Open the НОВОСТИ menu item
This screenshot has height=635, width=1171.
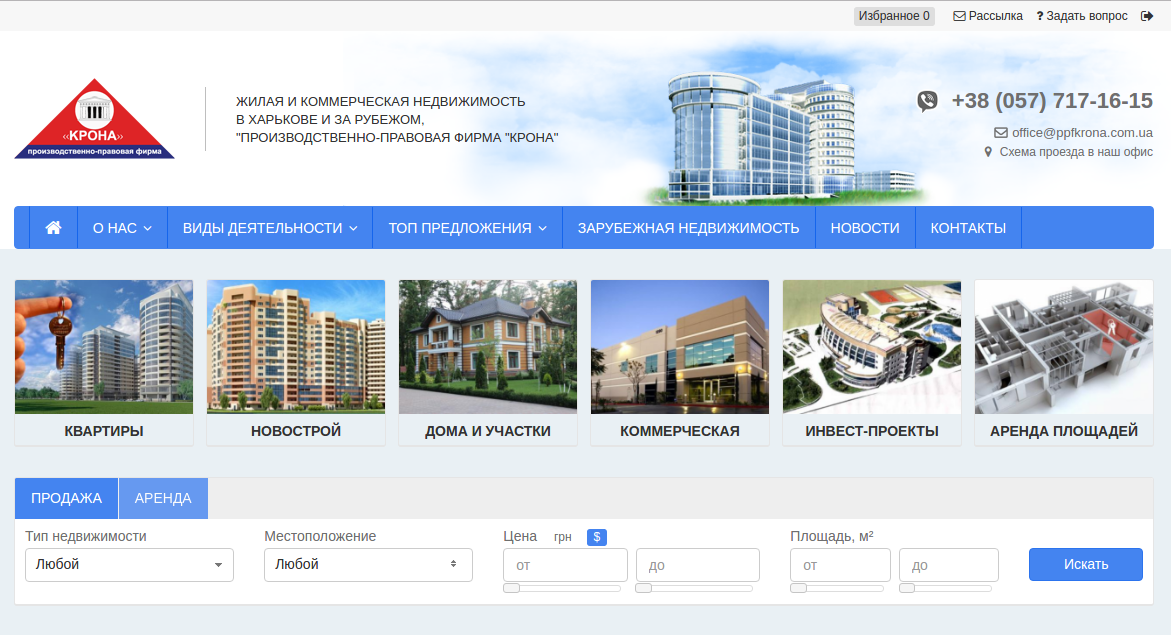(865, 228)
